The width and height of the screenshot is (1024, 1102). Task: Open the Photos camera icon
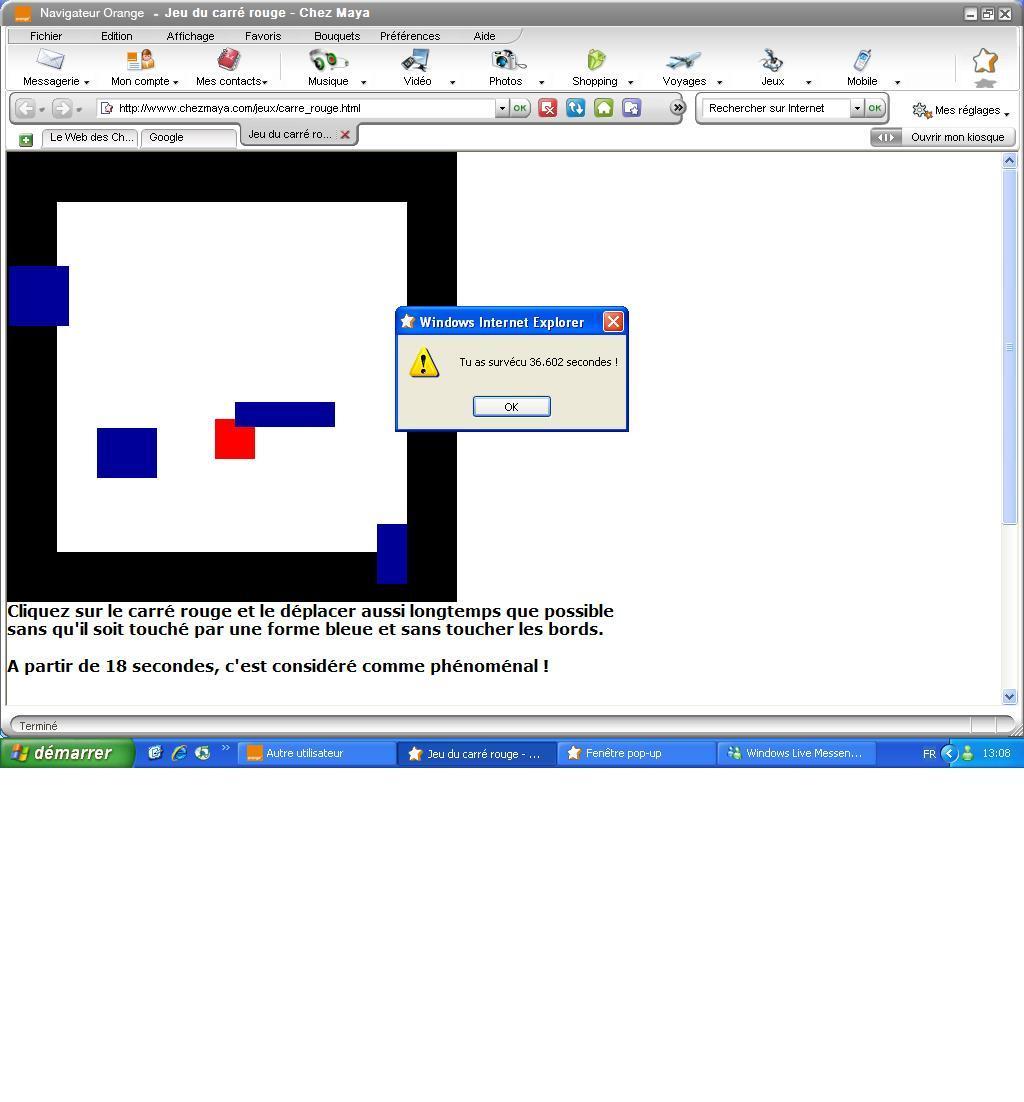pyautogui.click(x=507, y=60)
